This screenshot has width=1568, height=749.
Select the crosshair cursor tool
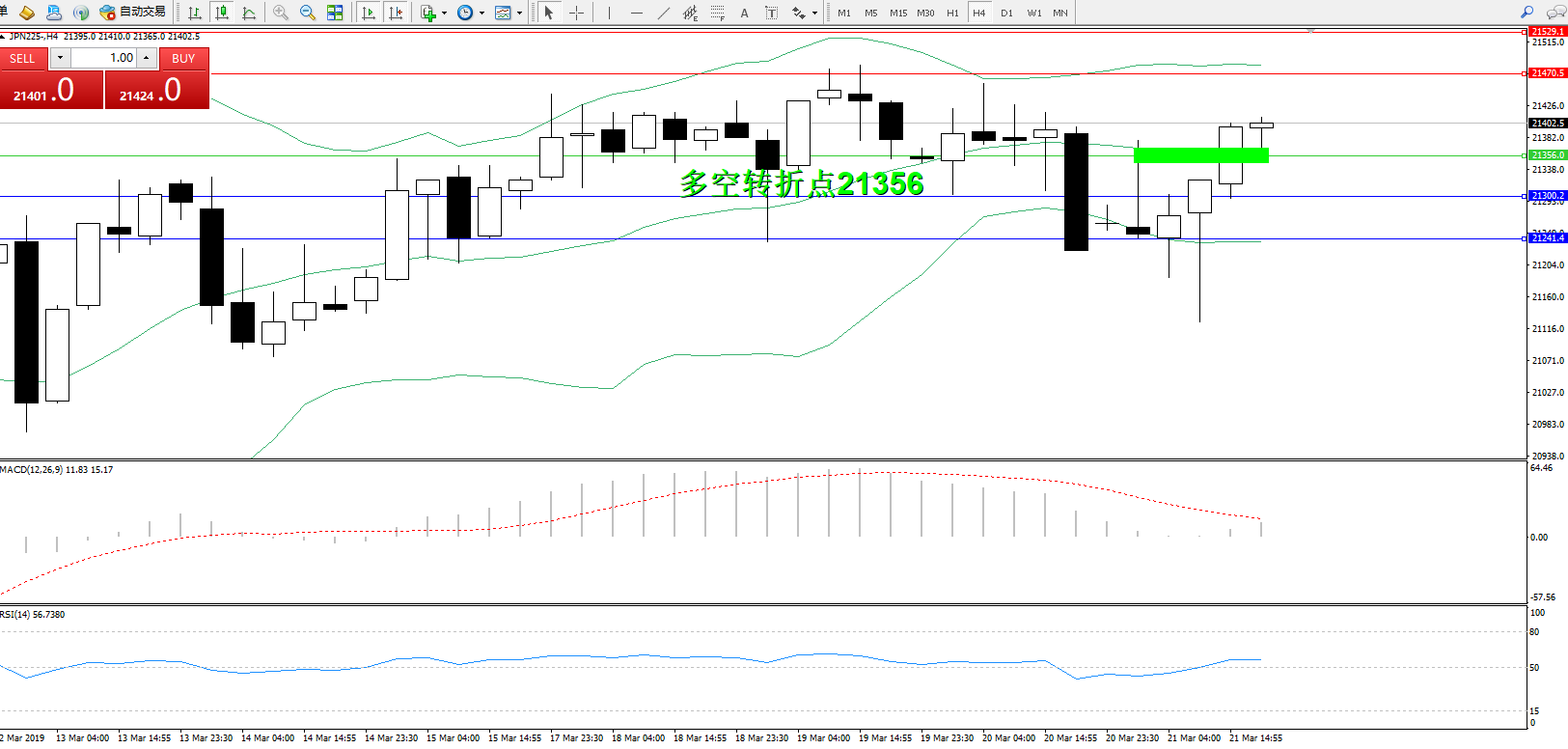click(576, 13)
